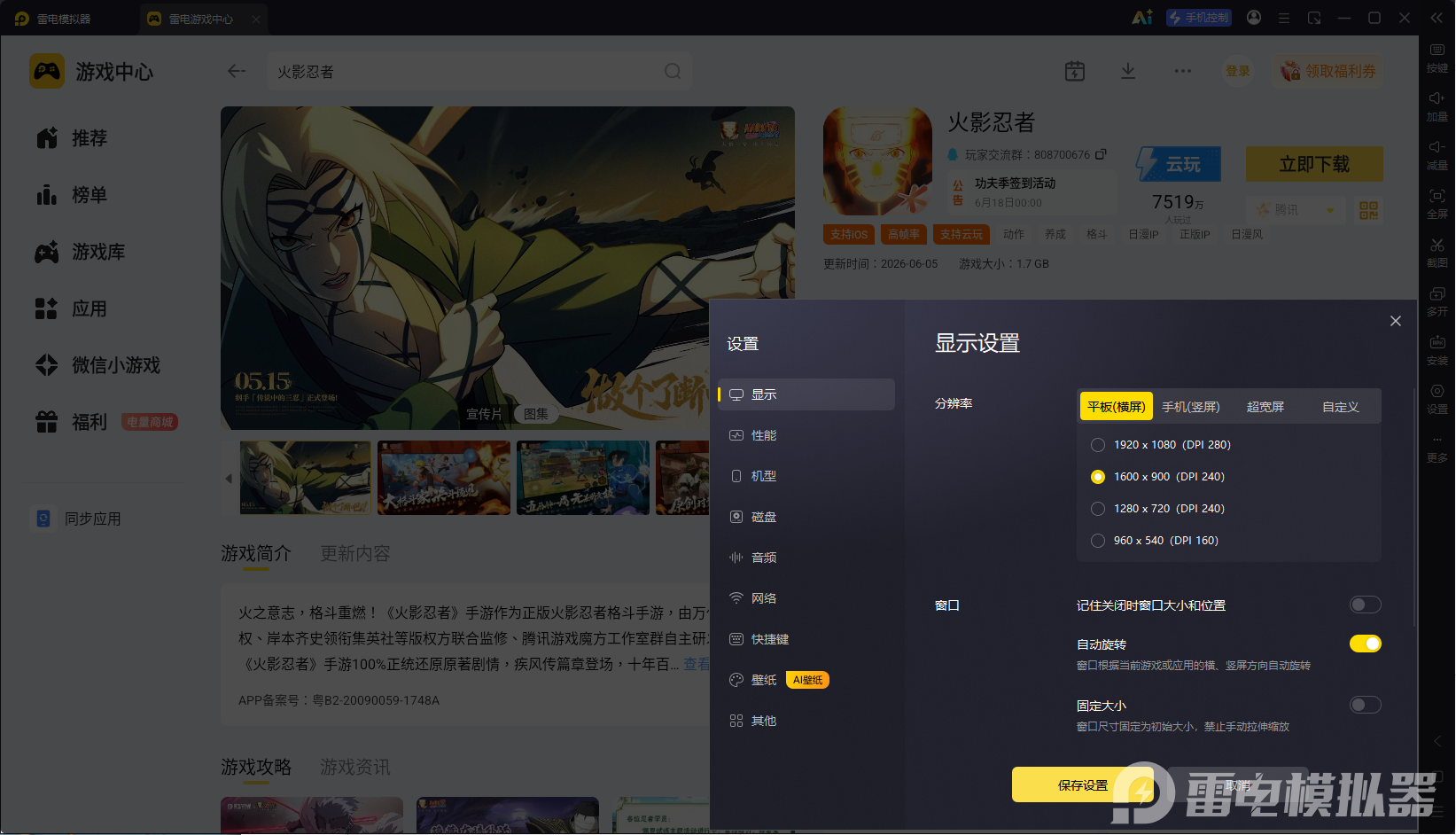
Task: Focus the 火影忍者 search field
Action: [x=479, y=71]
